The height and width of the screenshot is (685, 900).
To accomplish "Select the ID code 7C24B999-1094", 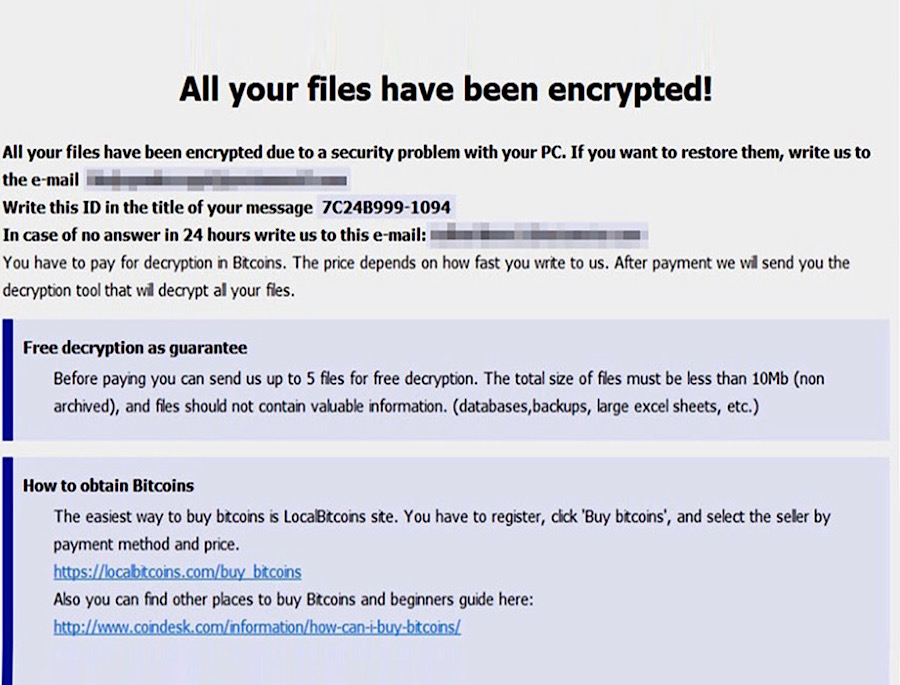I will (x=386, y=207).
